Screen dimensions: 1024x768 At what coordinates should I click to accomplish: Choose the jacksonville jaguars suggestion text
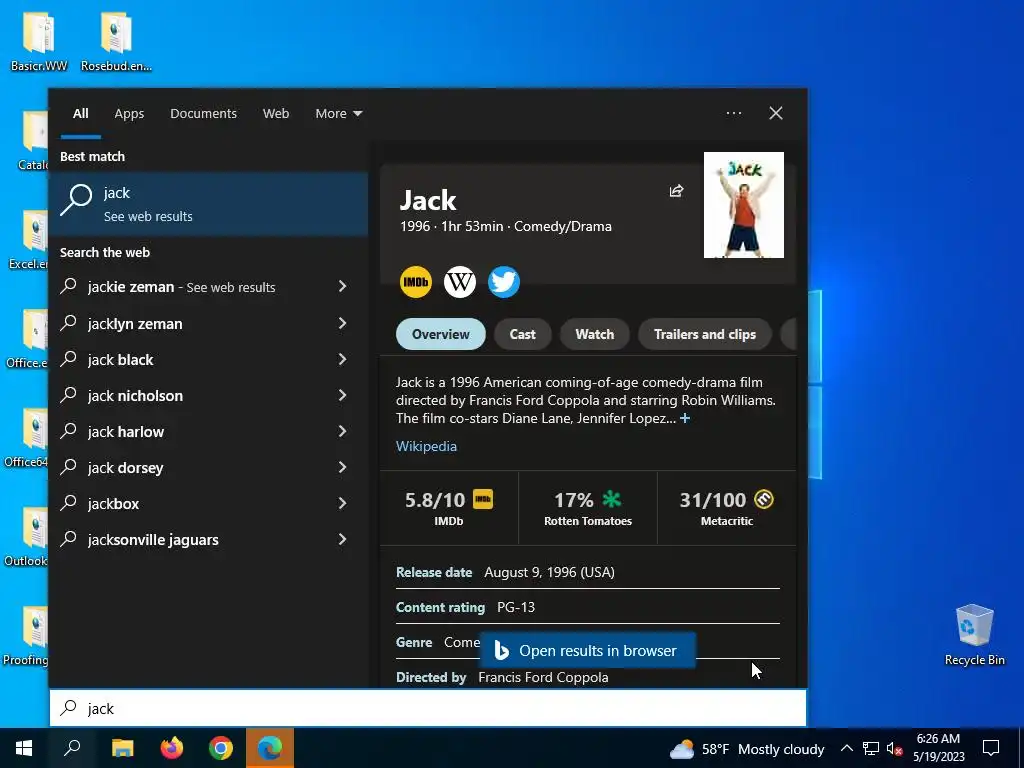(153, 540)
